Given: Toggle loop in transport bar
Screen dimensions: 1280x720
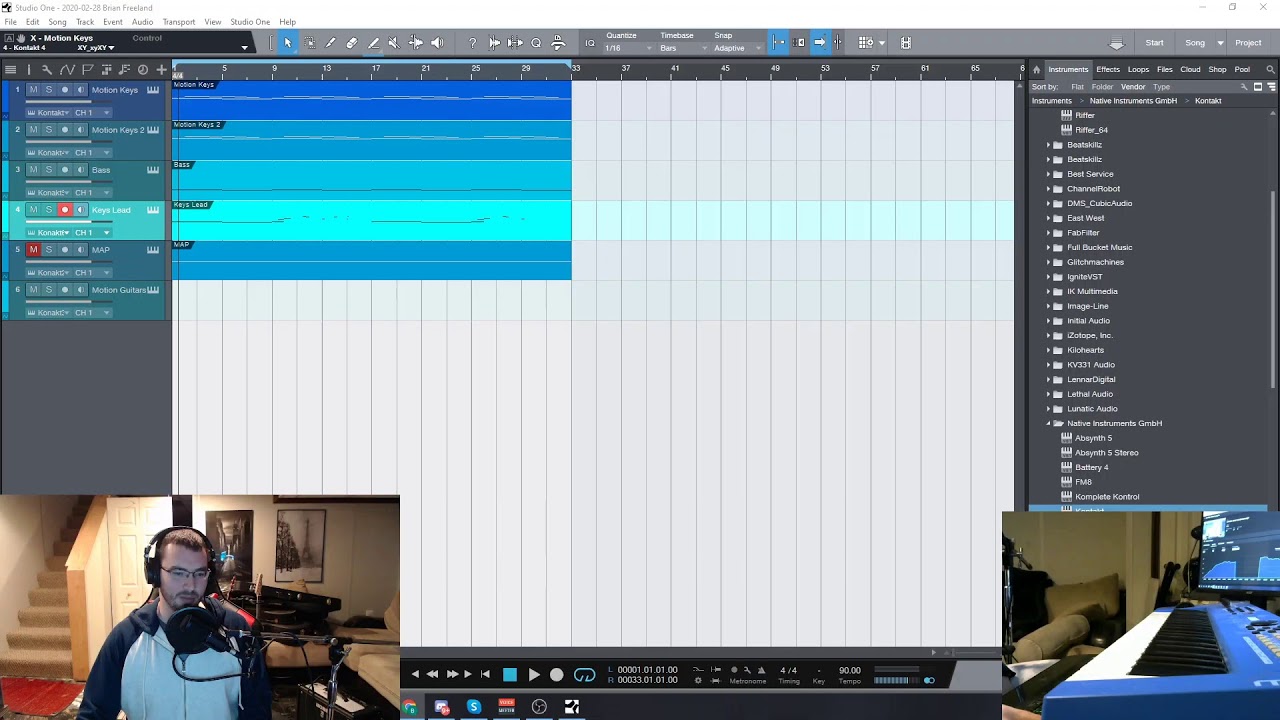Looking at the screenshot, I should (x=585, y=675).
